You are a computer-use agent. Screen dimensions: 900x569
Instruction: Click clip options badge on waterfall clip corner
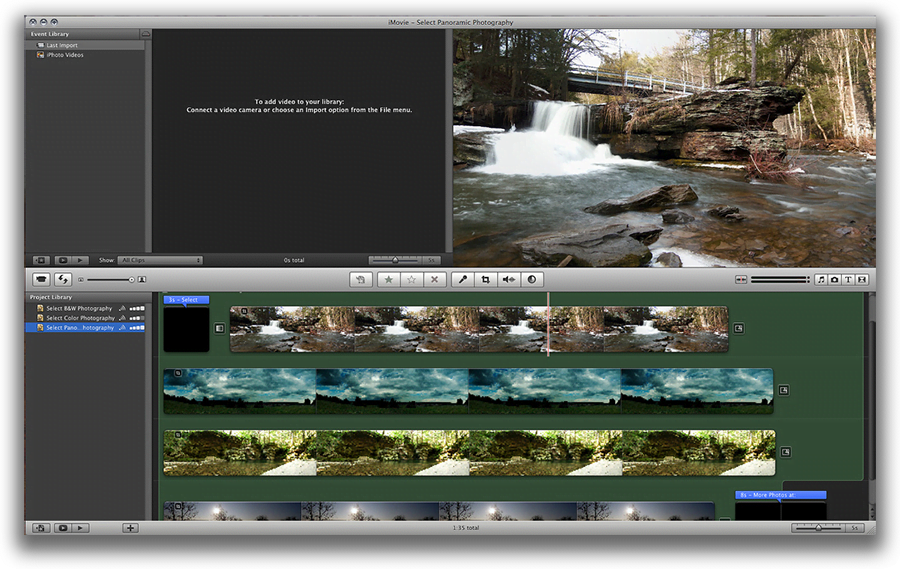(244, 311)
